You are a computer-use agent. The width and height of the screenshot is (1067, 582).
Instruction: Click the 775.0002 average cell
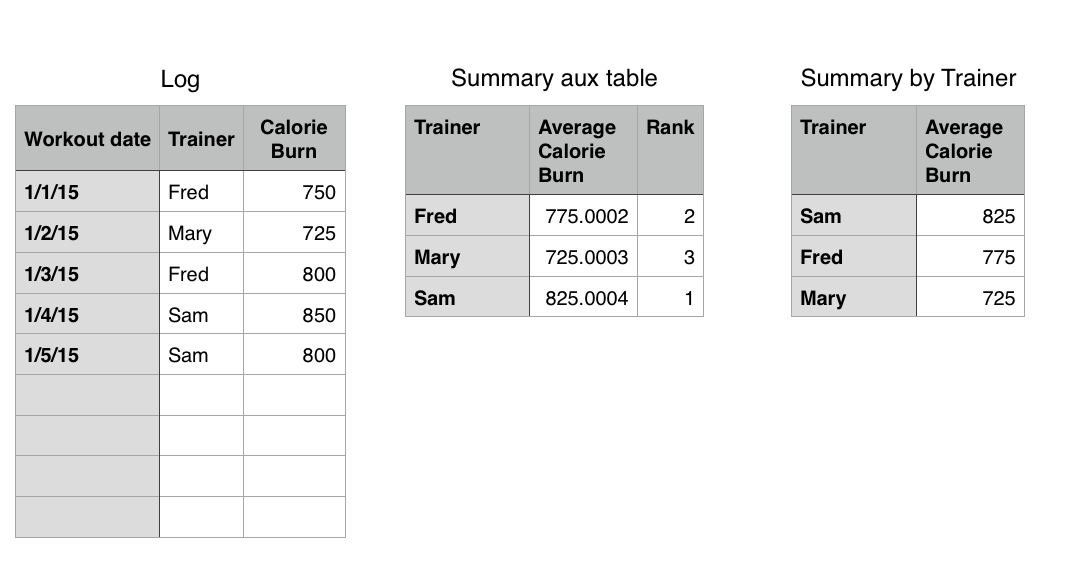click(x=583, y=216)
